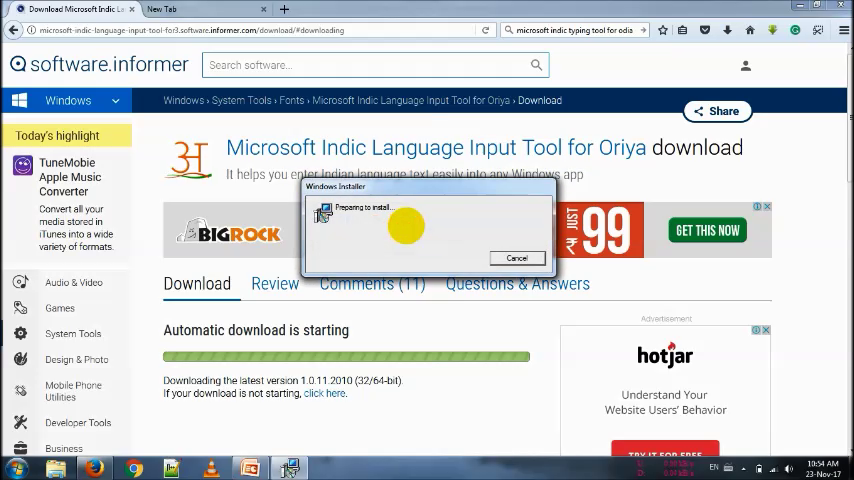Click the EN language indicator
Image resolution: width=854 pixels, height=480 pixels.
click(714, 467)
